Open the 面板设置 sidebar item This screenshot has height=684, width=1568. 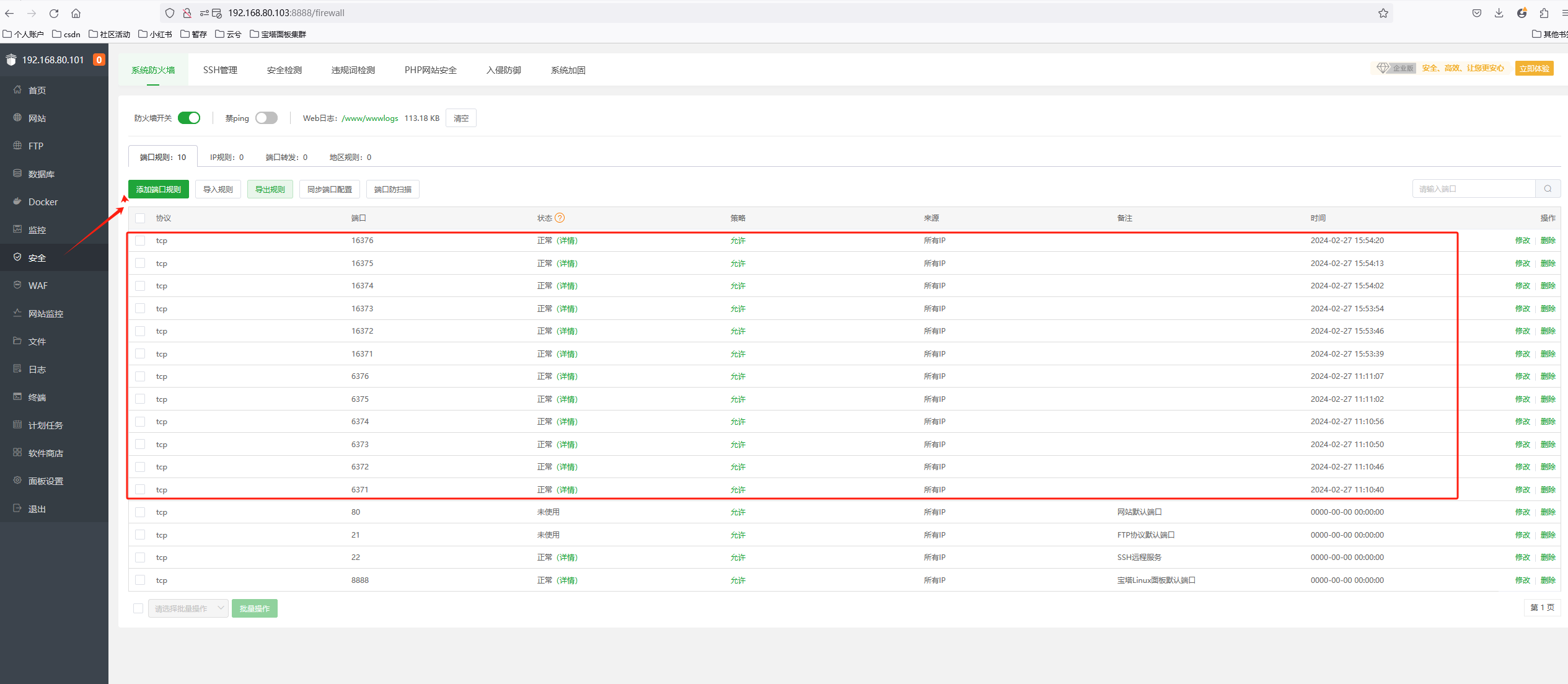click(54, 481)
